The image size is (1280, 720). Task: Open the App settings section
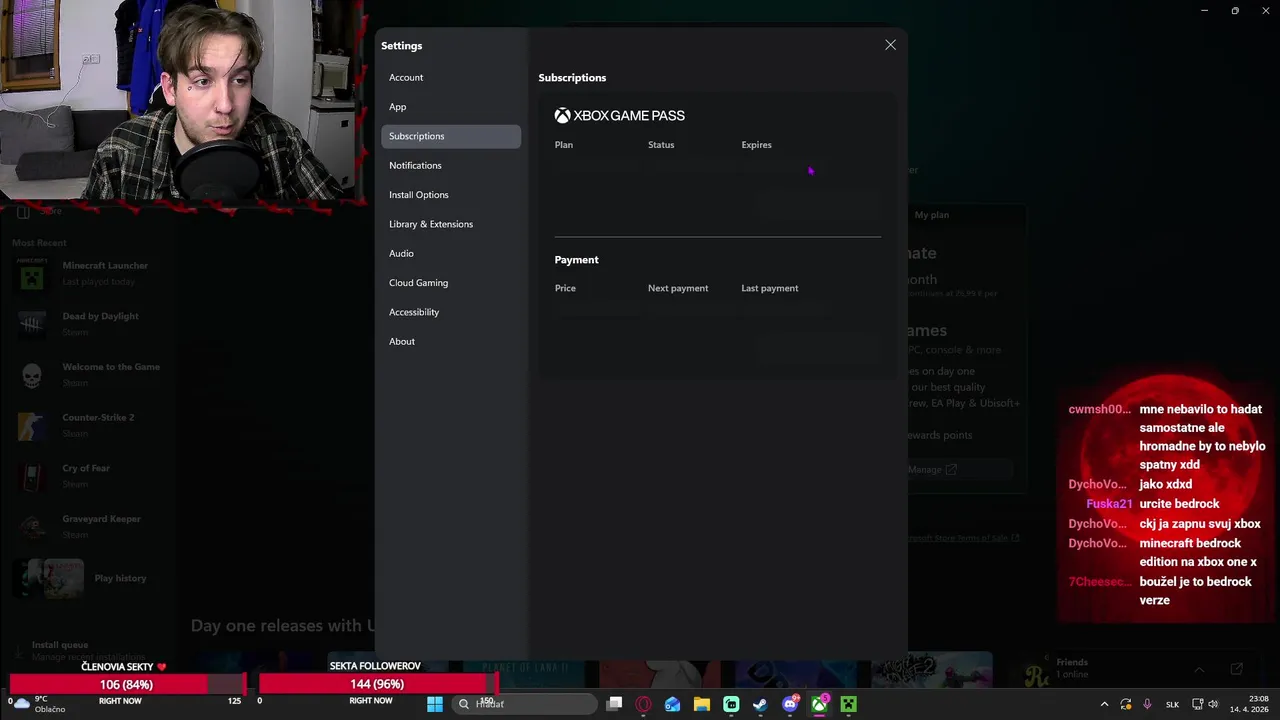451,107
